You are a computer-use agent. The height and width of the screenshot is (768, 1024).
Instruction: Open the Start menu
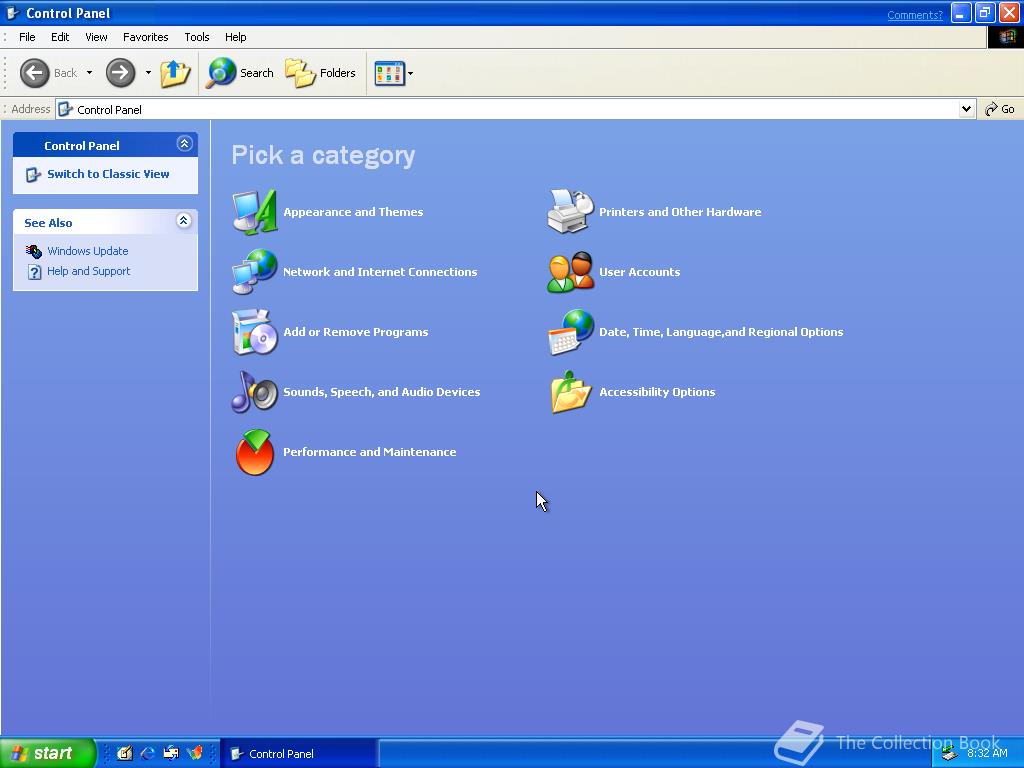click(x=48, y=753)
